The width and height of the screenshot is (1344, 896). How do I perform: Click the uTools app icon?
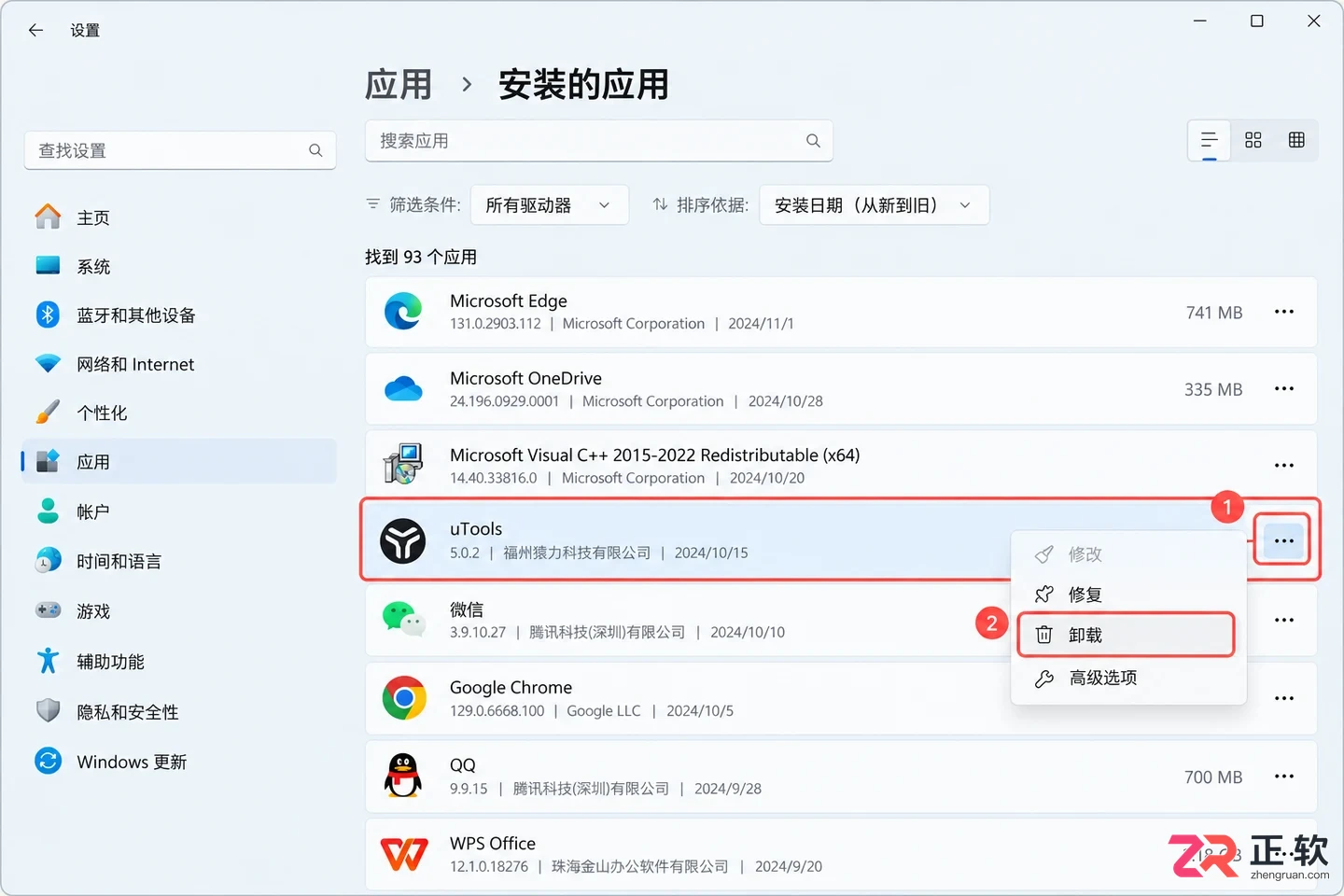pos(403,540)
